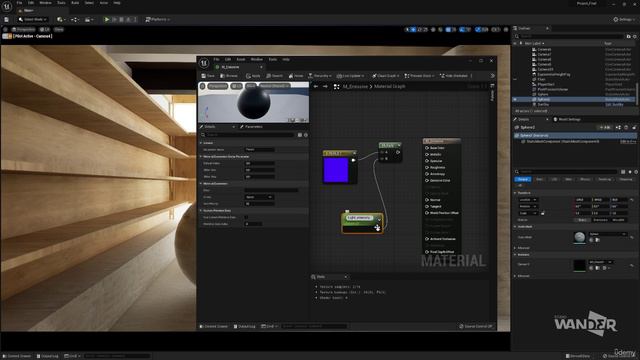This screenshot has height=360, width=640.
Task: Click the Normal input pin
Action: click(x=427, y=200)
